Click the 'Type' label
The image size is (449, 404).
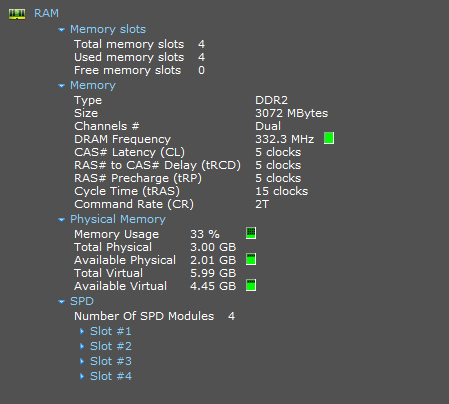tap(88, 101)
